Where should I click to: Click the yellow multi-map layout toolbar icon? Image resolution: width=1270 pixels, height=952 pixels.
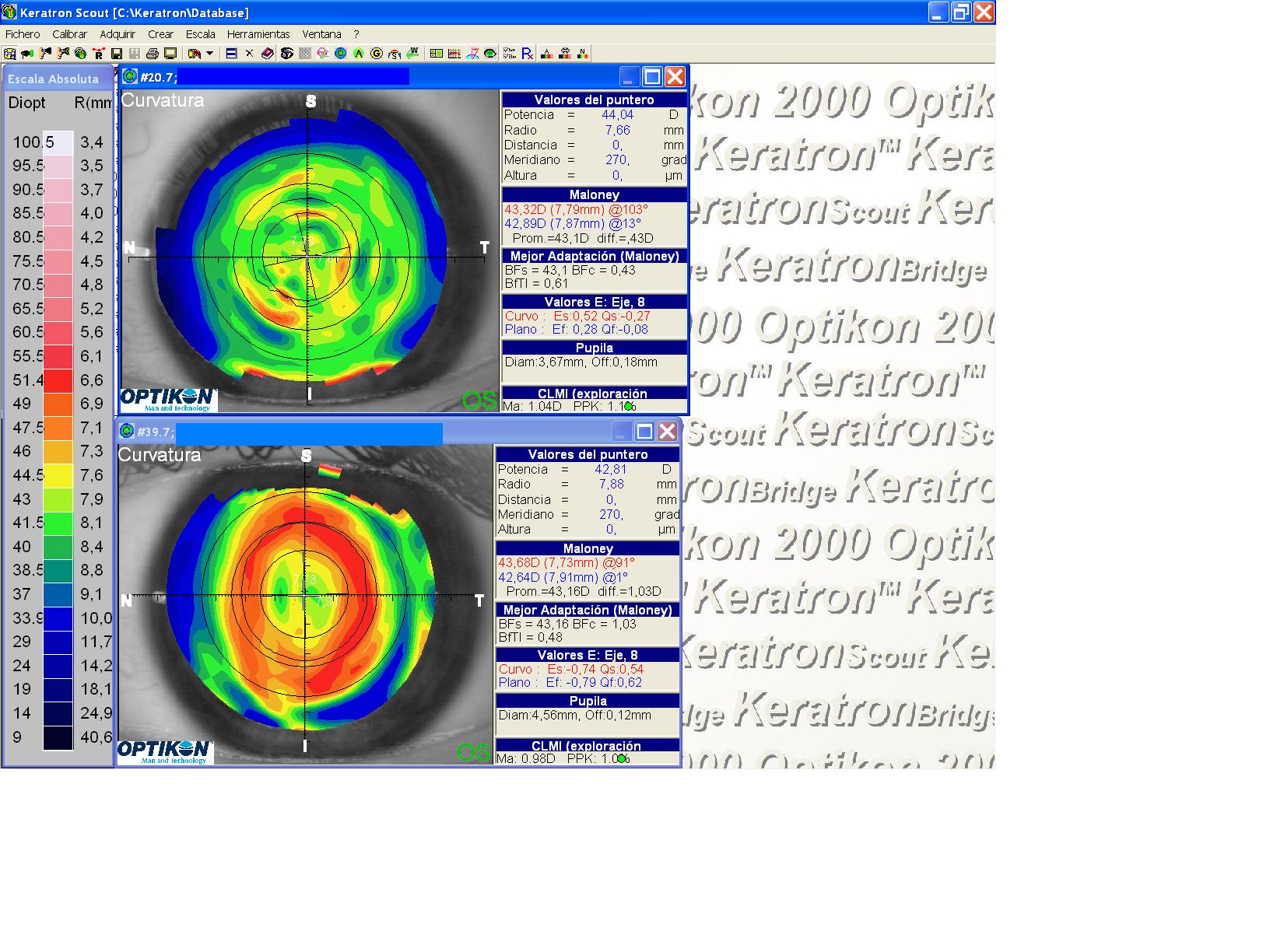coord(437,54)
